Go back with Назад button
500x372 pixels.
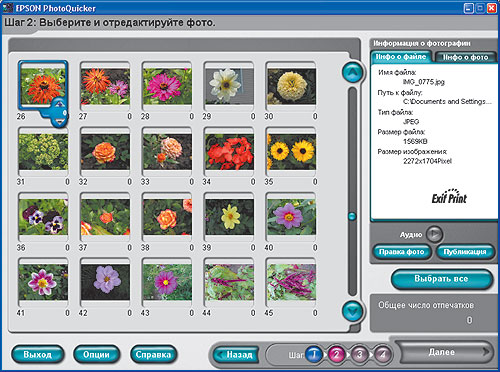click(236, 355)
